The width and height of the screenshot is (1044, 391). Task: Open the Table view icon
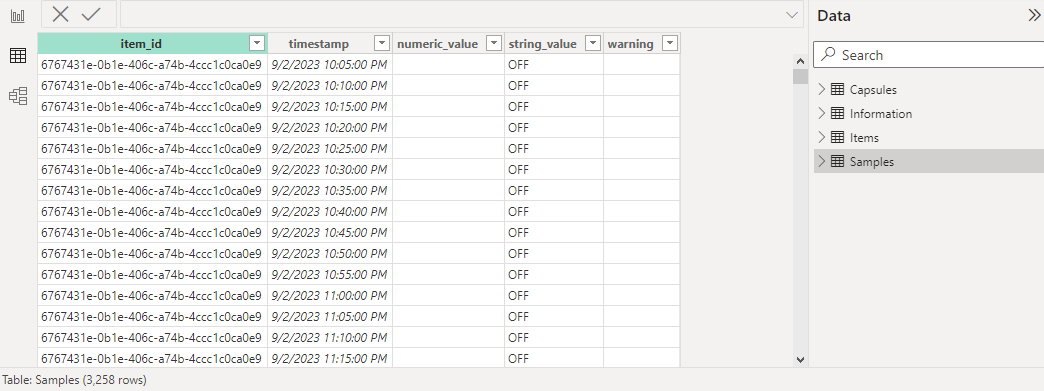(x=18, y=56)
